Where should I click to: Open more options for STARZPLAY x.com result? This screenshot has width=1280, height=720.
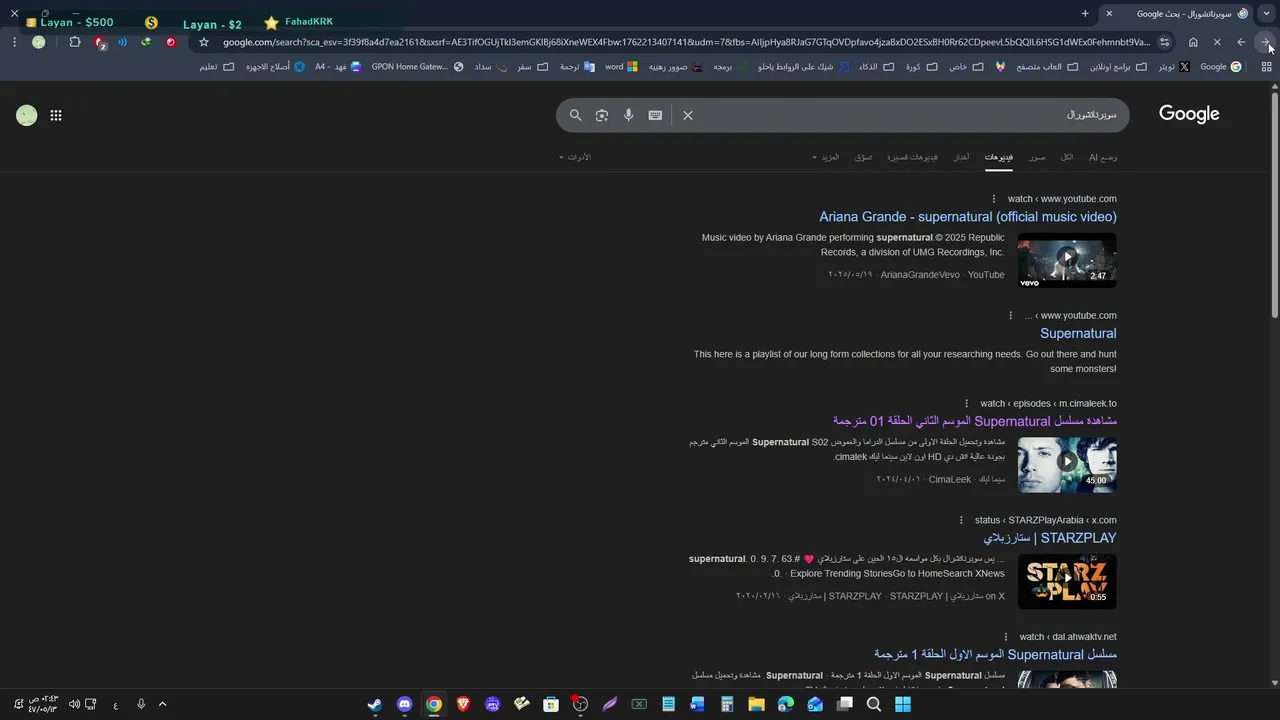pos(961,520)
